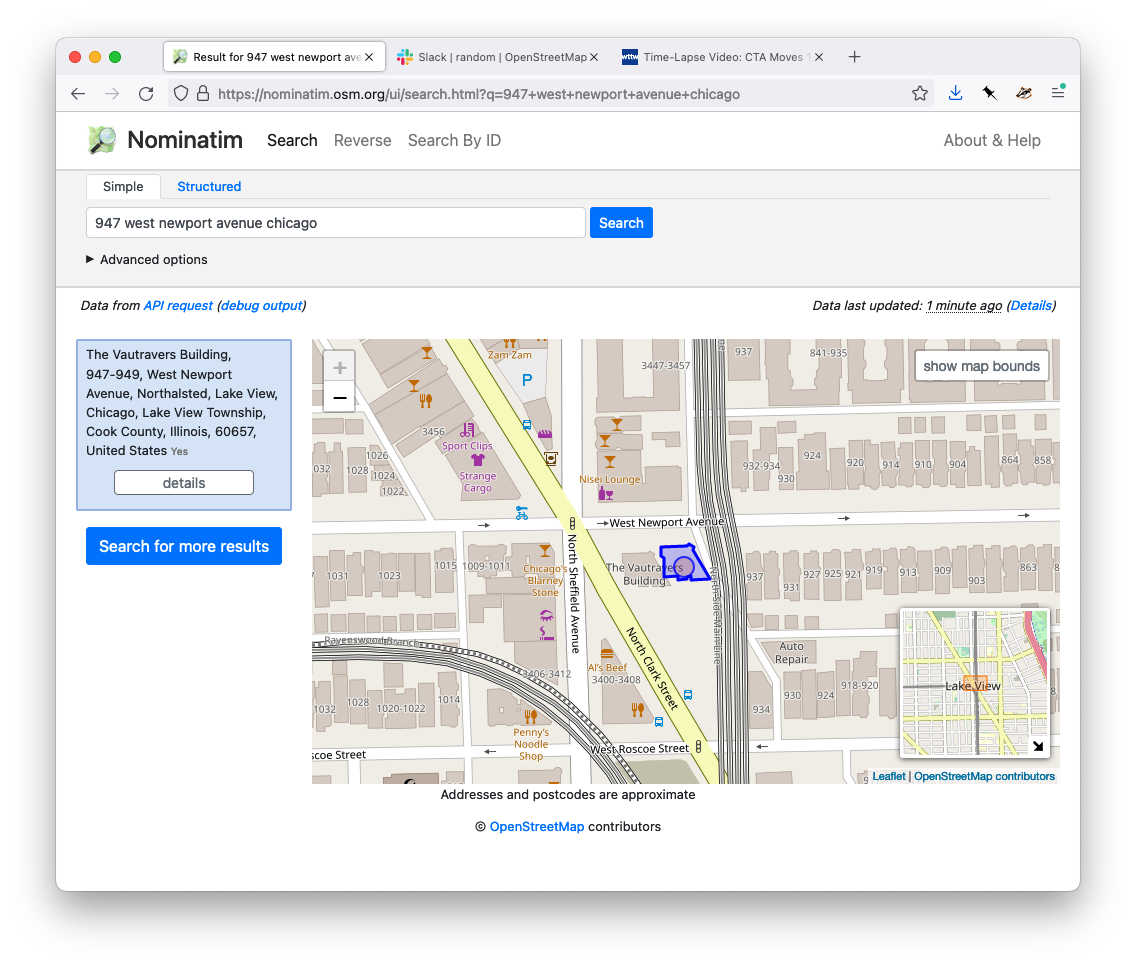
Task: Click the search query input field
Action: coord(335,222)
